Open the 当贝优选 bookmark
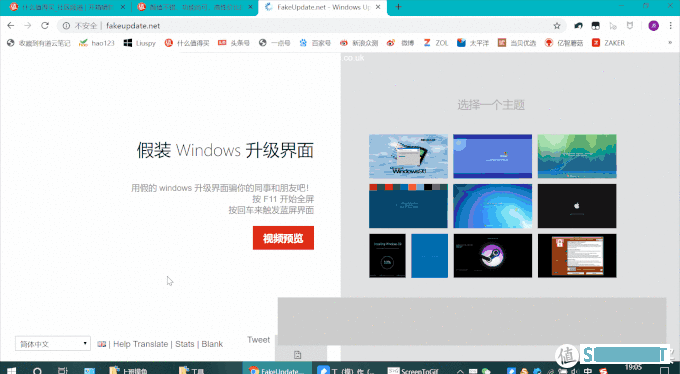 [x=517, y=43]
